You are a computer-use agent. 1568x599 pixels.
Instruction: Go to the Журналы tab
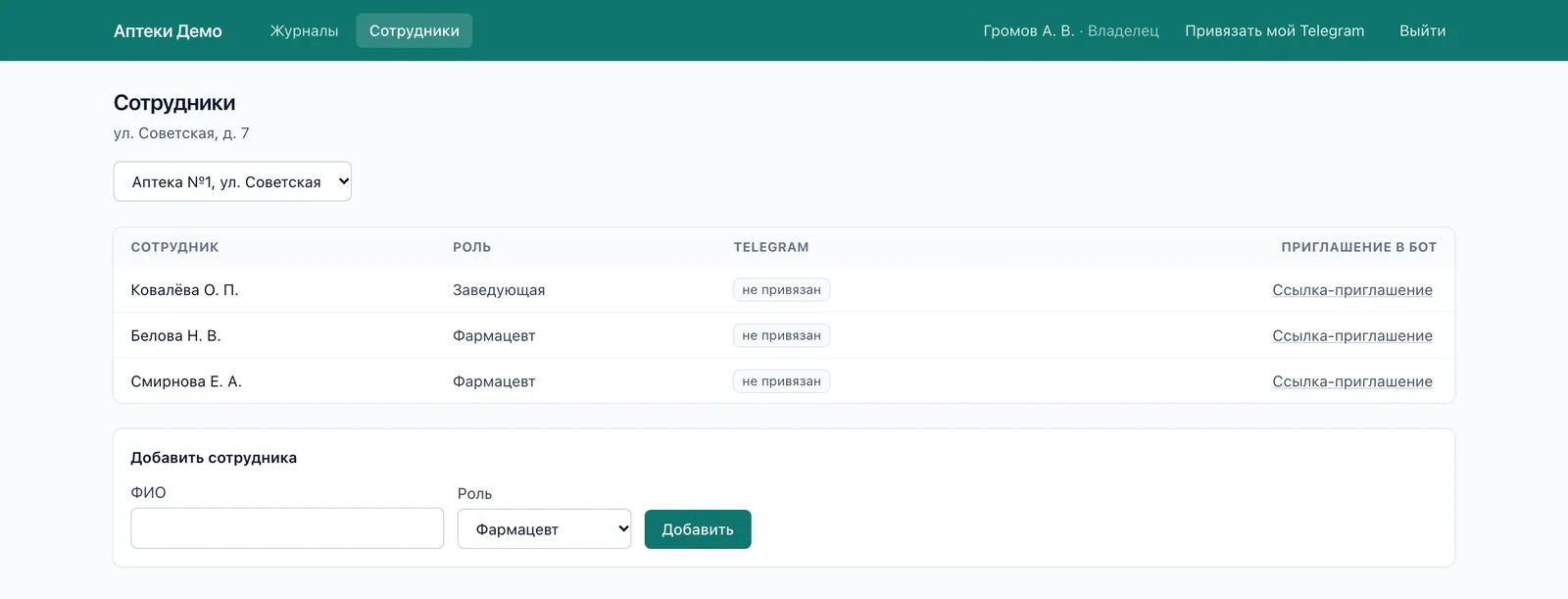pyautogui.click(x=304, y=31)
